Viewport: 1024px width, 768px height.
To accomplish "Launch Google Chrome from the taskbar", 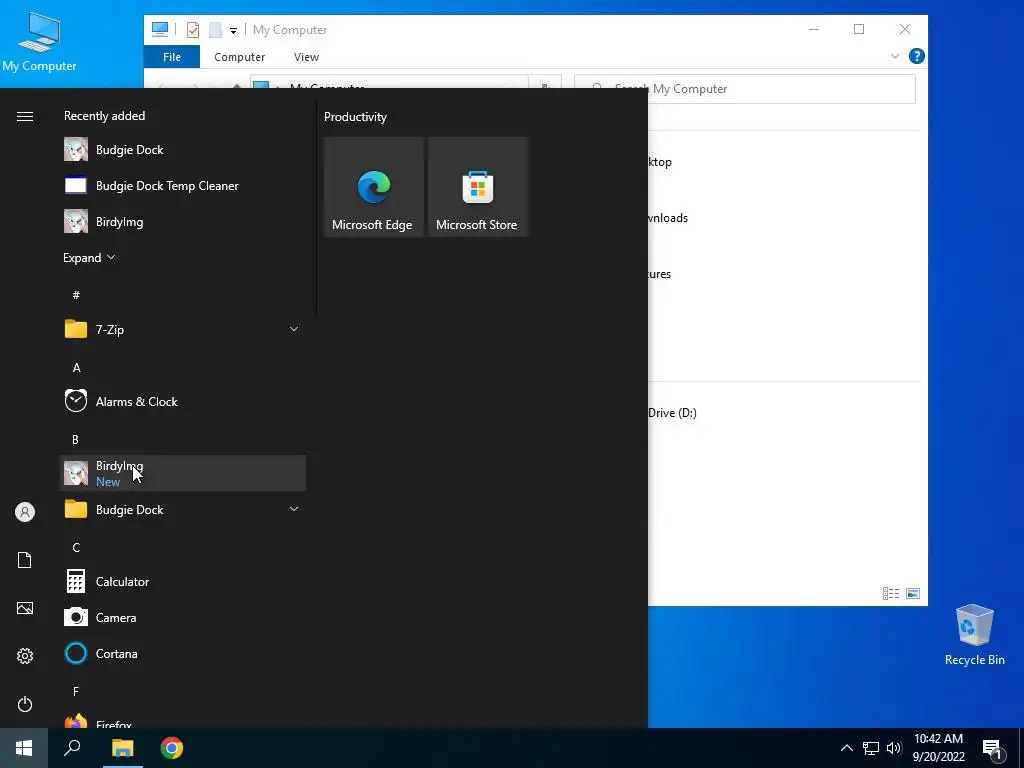I will coord(172,748).
